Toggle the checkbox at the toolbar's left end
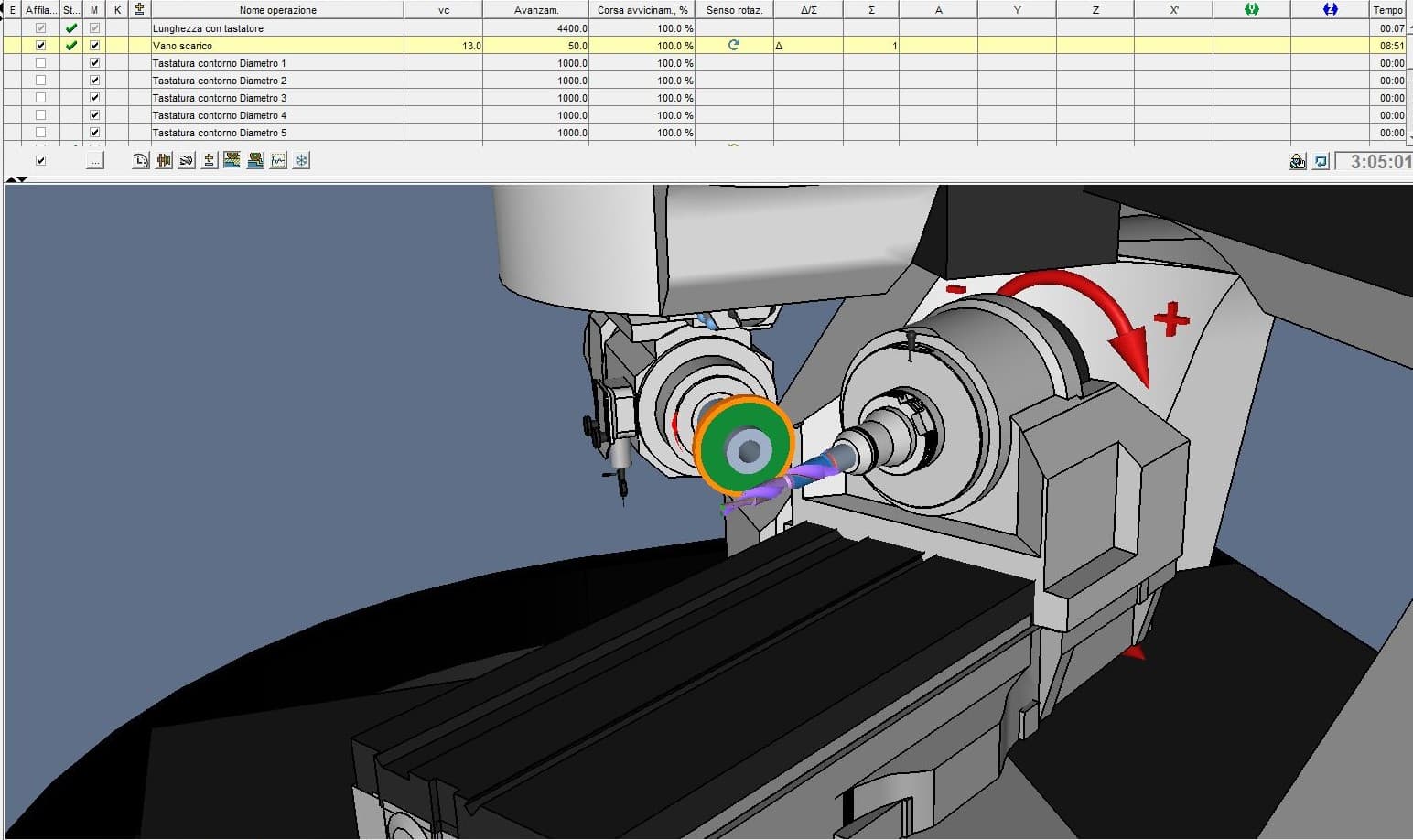 (40, 160)
